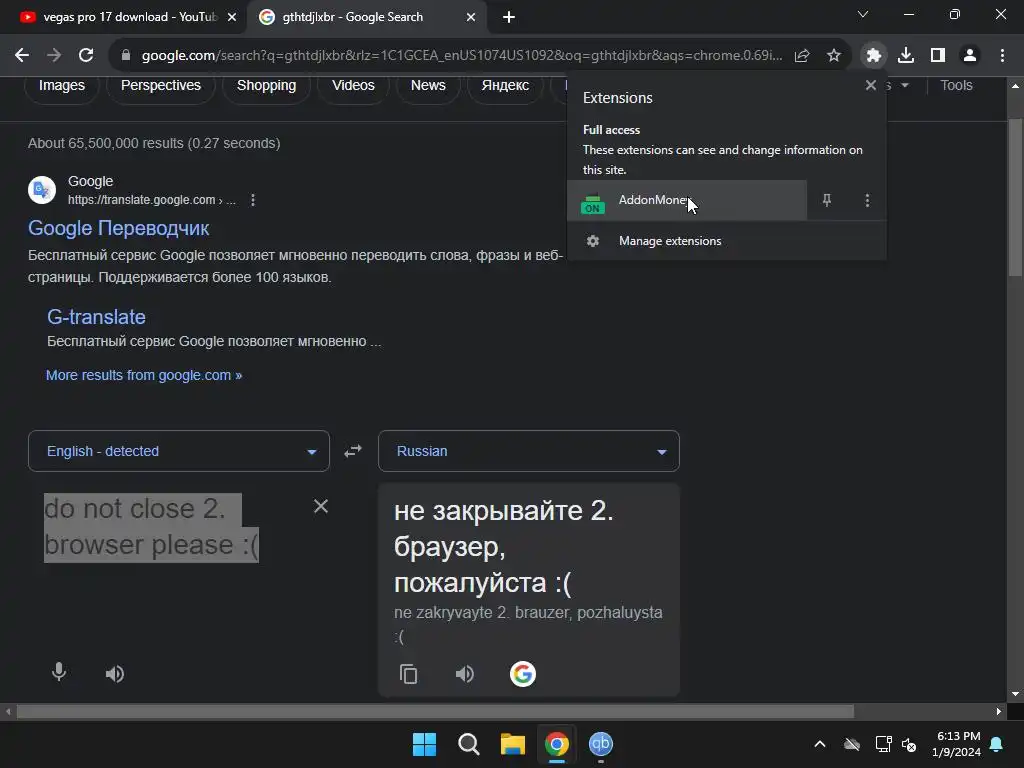Filter results by Shopping
1024x768 pixels.
[266, 86]
